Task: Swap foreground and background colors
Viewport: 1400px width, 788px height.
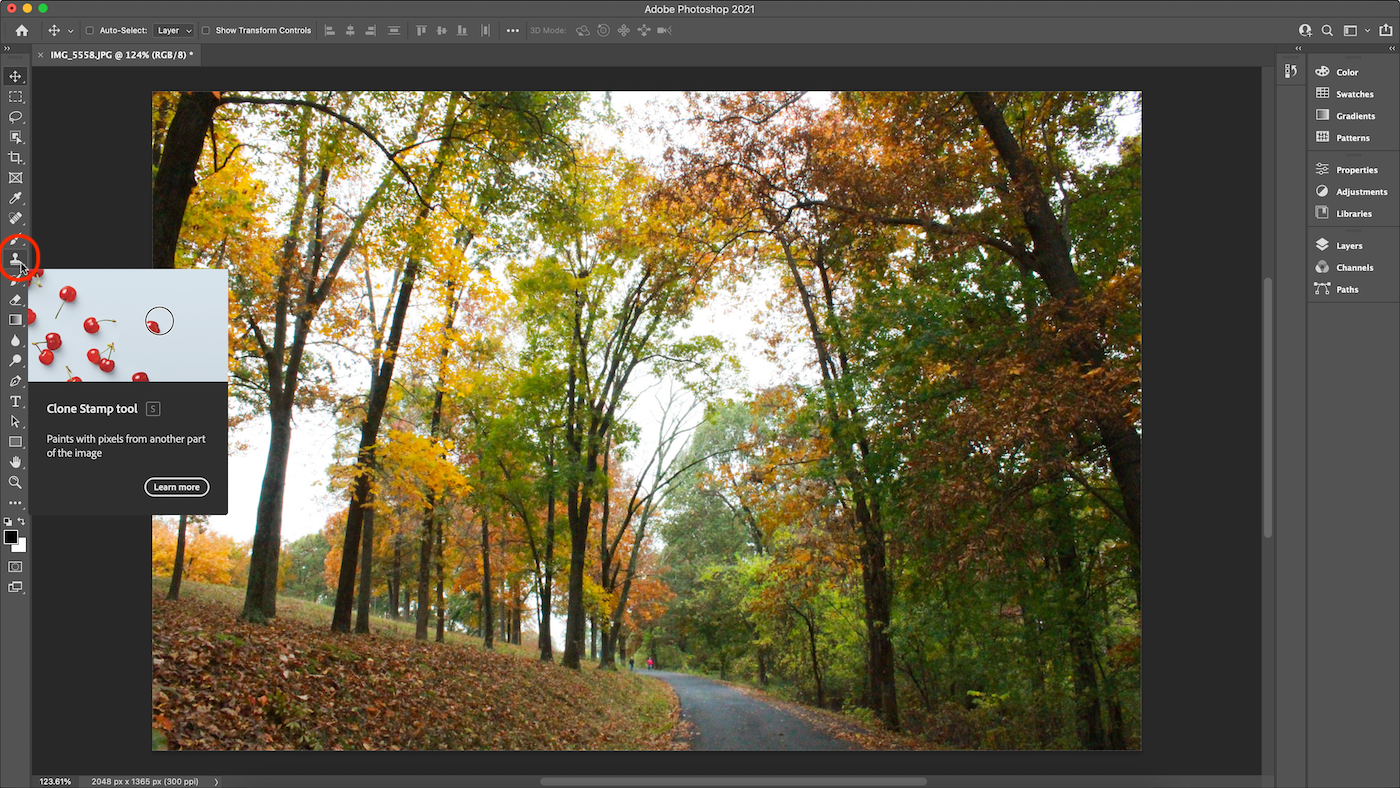Action: 22,522
